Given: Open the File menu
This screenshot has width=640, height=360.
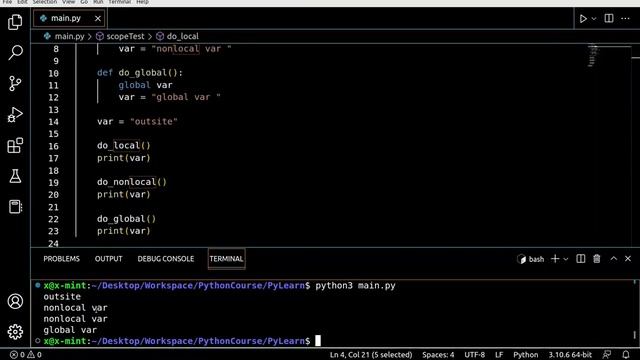Looking at the screenshot, I should click(7, 2).
